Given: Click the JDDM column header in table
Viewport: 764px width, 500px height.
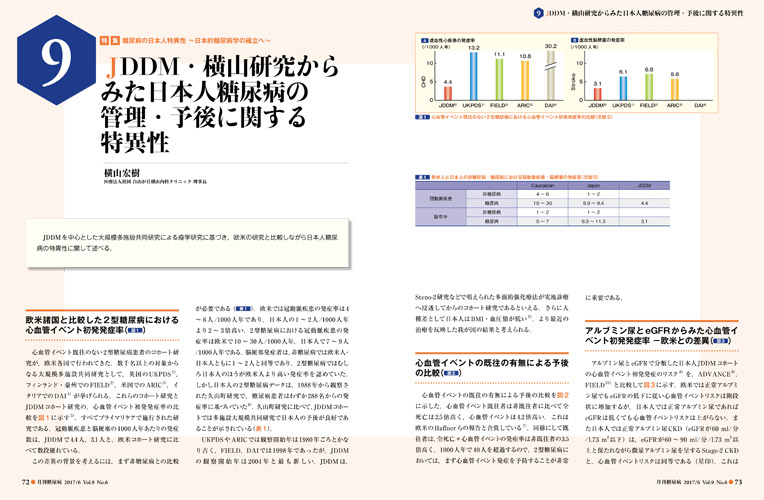Looking at the screenshot, I should click(x=644, y=186).
